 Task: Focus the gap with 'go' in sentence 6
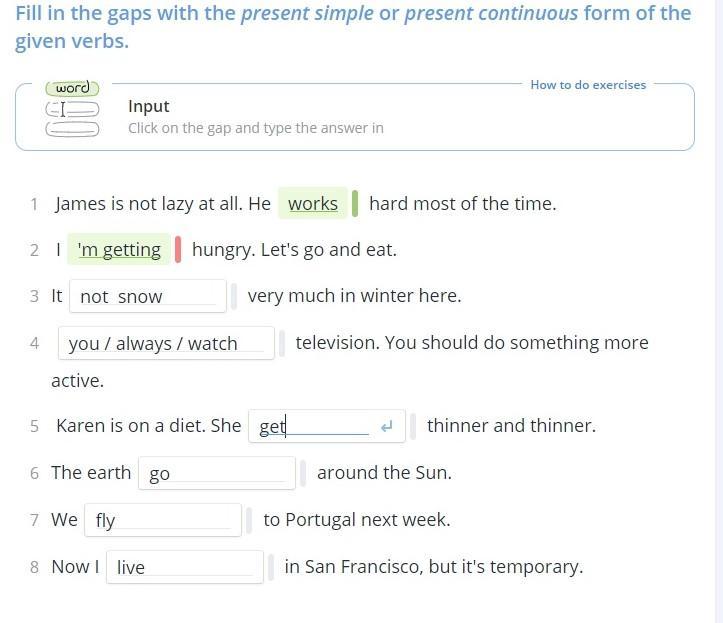(217, 473)
